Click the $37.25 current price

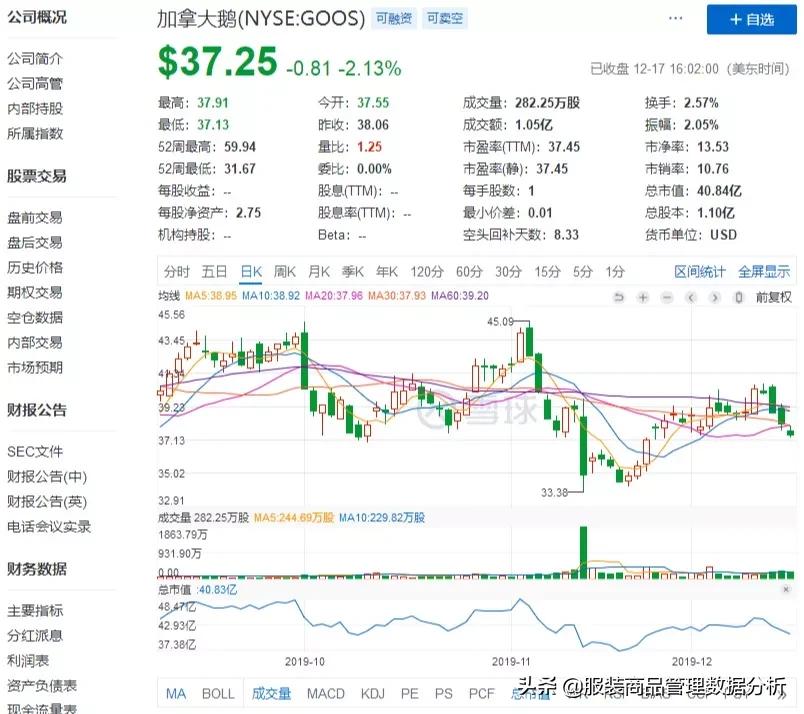218,62
